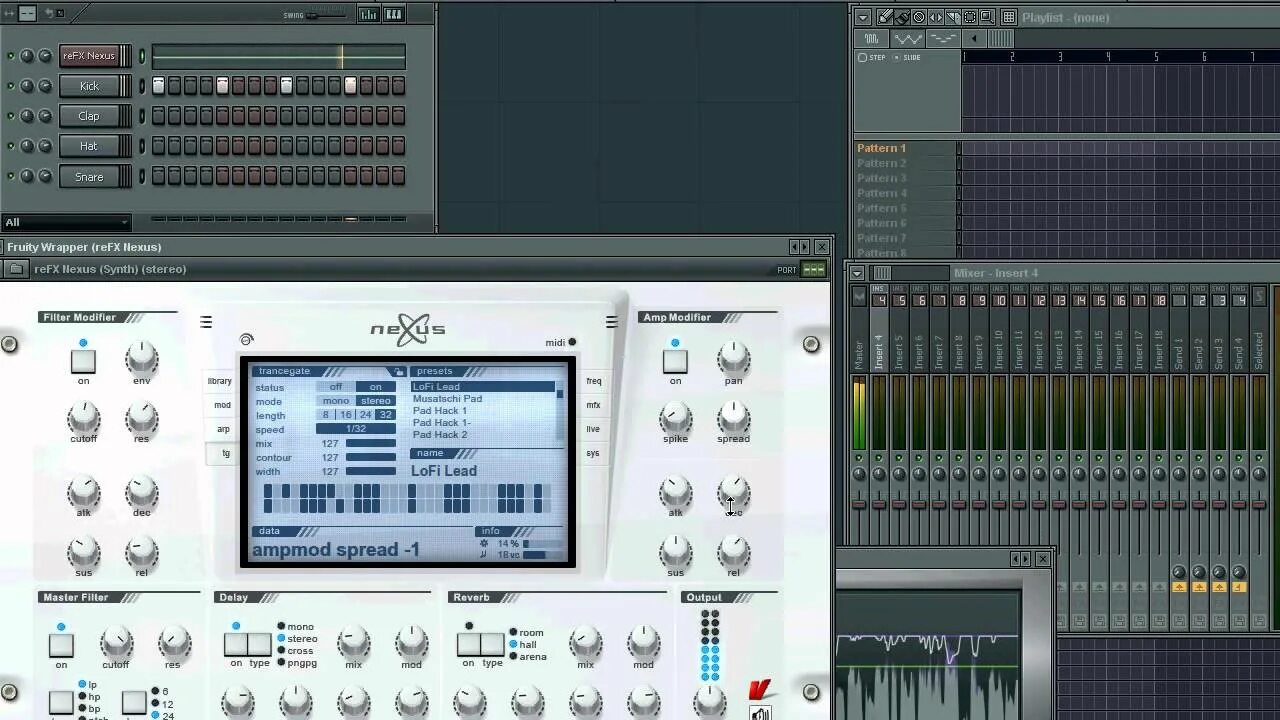Open the arp tab in Nexus
1280x720 pixels.
click(223, 429)
